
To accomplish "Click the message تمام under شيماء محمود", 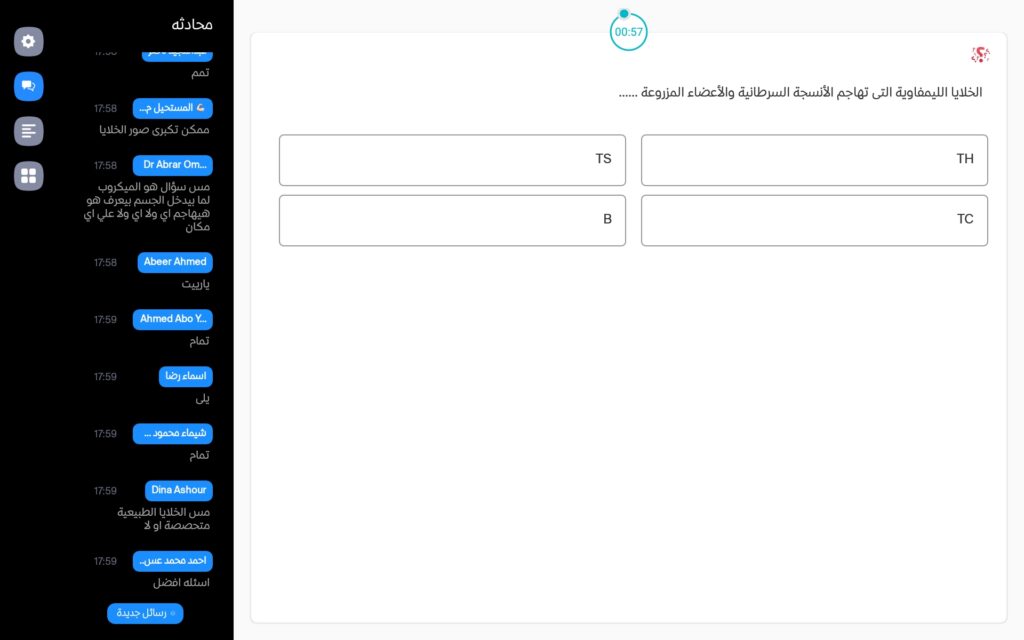I will pyautogui.click(x=199, y=455).
